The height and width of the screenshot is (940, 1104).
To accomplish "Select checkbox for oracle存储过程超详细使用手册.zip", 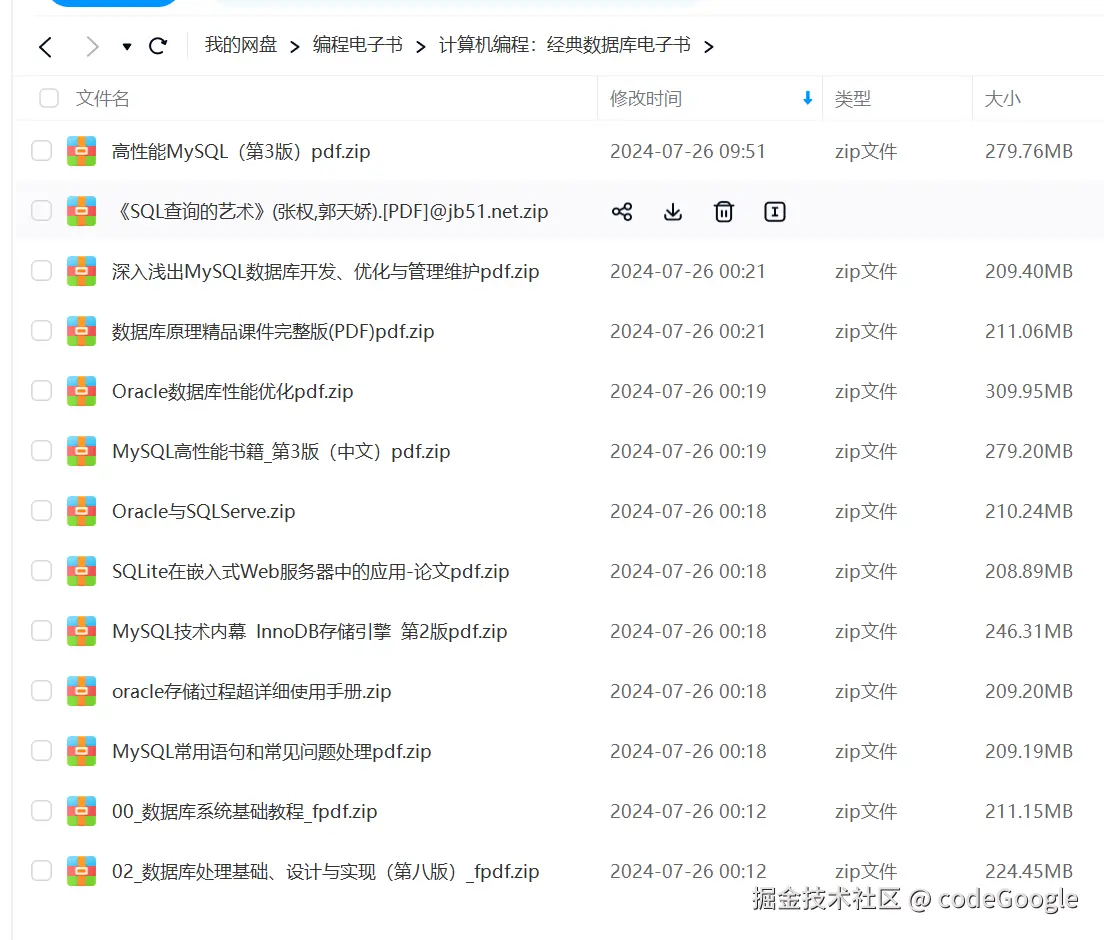I will 42,691.
